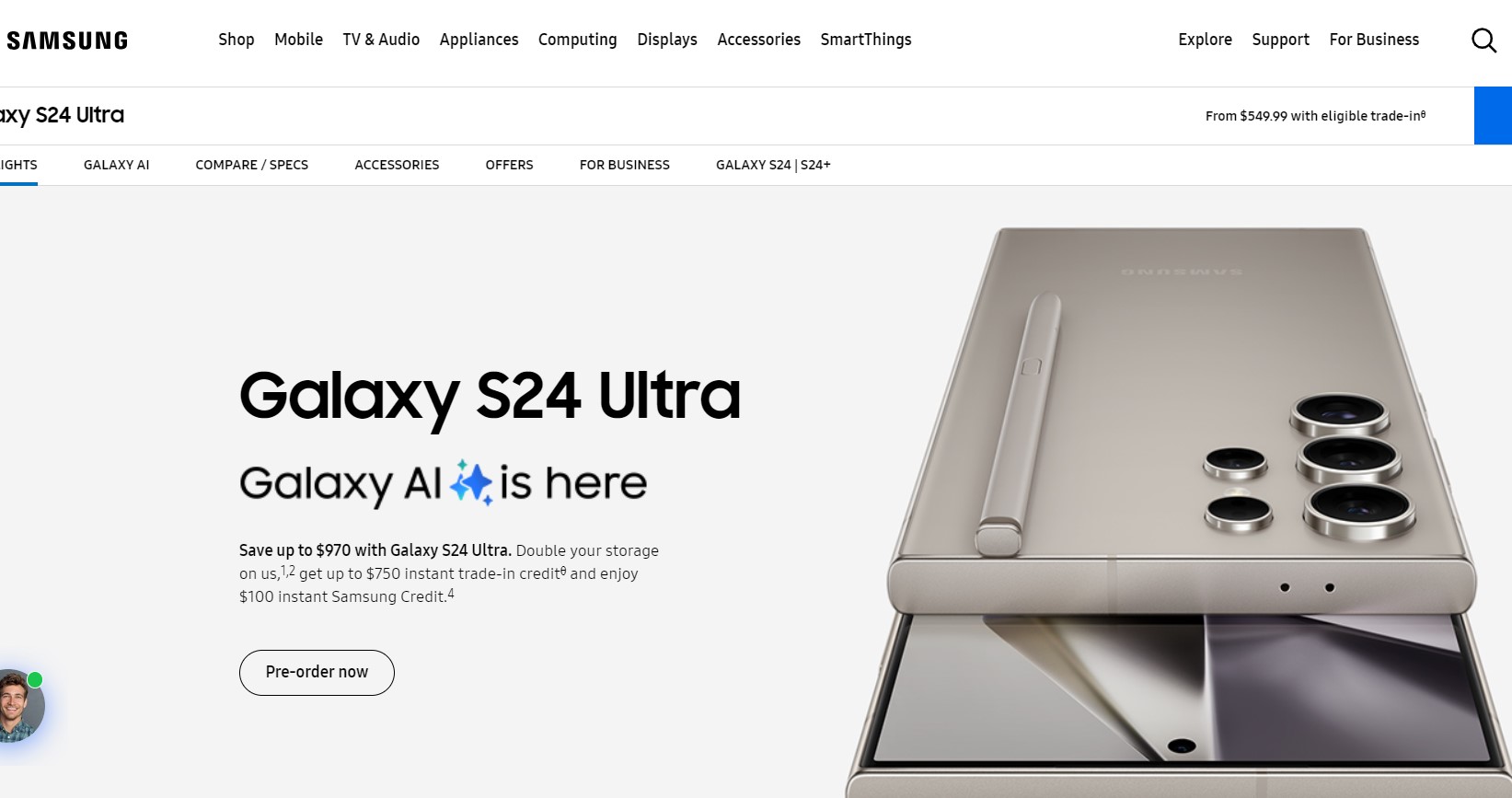Open the live chat agent avatar
The height and width of the screenshot is (798, 1512).
click(x=18, y=706)
